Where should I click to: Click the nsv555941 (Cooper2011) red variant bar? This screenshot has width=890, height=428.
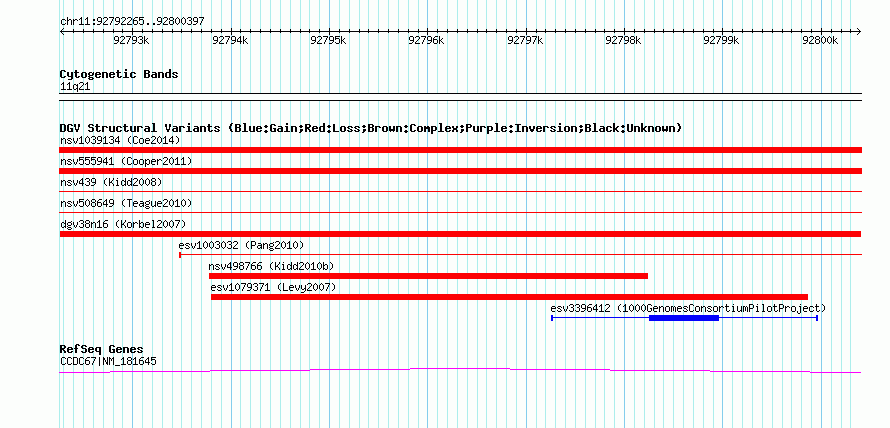pos(460,171)
